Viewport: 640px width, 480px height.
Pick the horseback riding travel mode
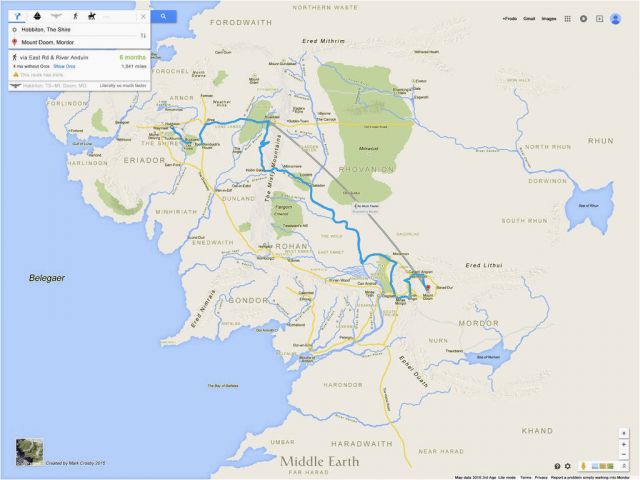point(92,16)
